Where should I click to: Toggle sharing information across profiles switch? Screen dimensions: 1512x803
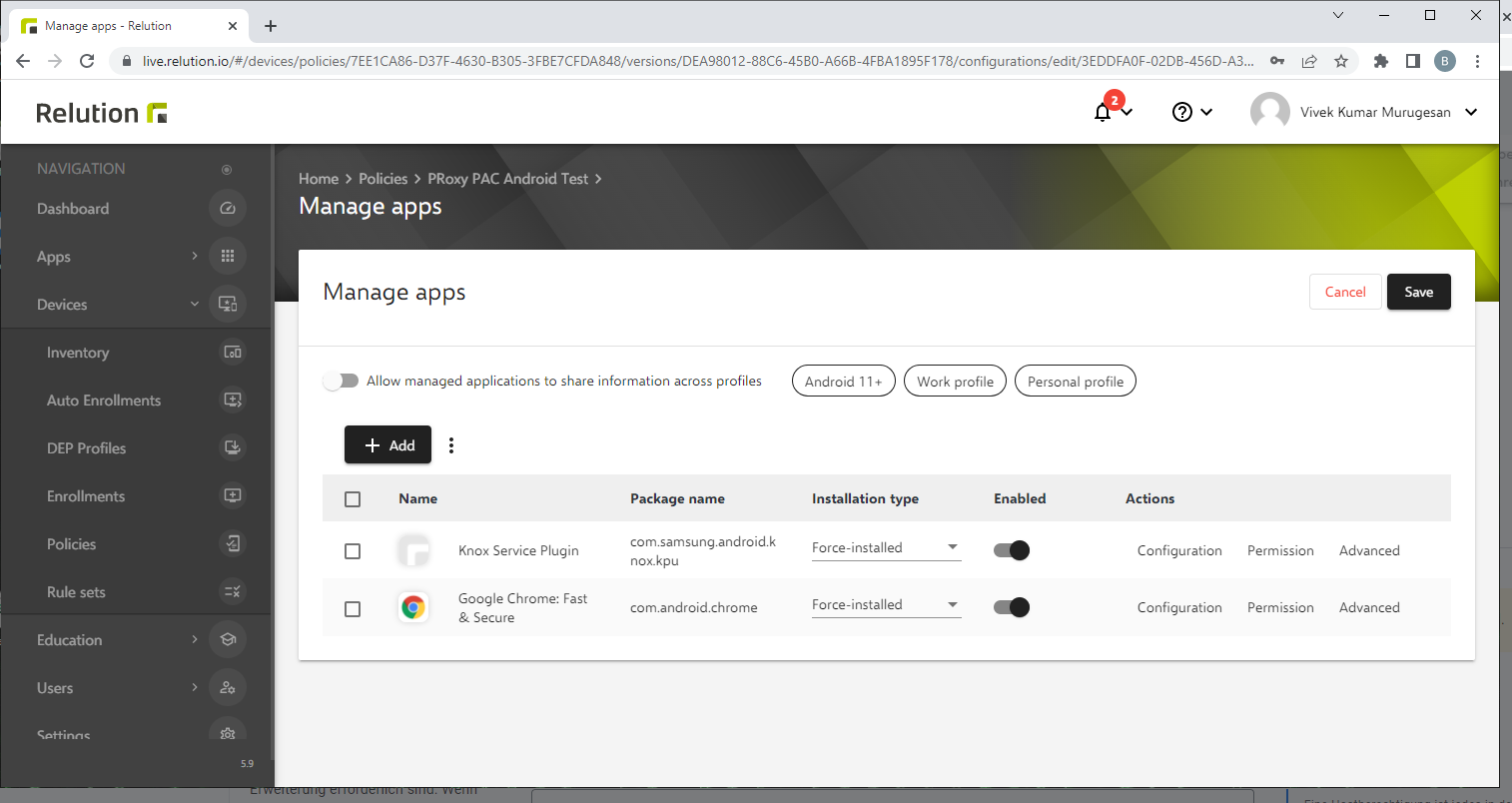pos(342,381)
